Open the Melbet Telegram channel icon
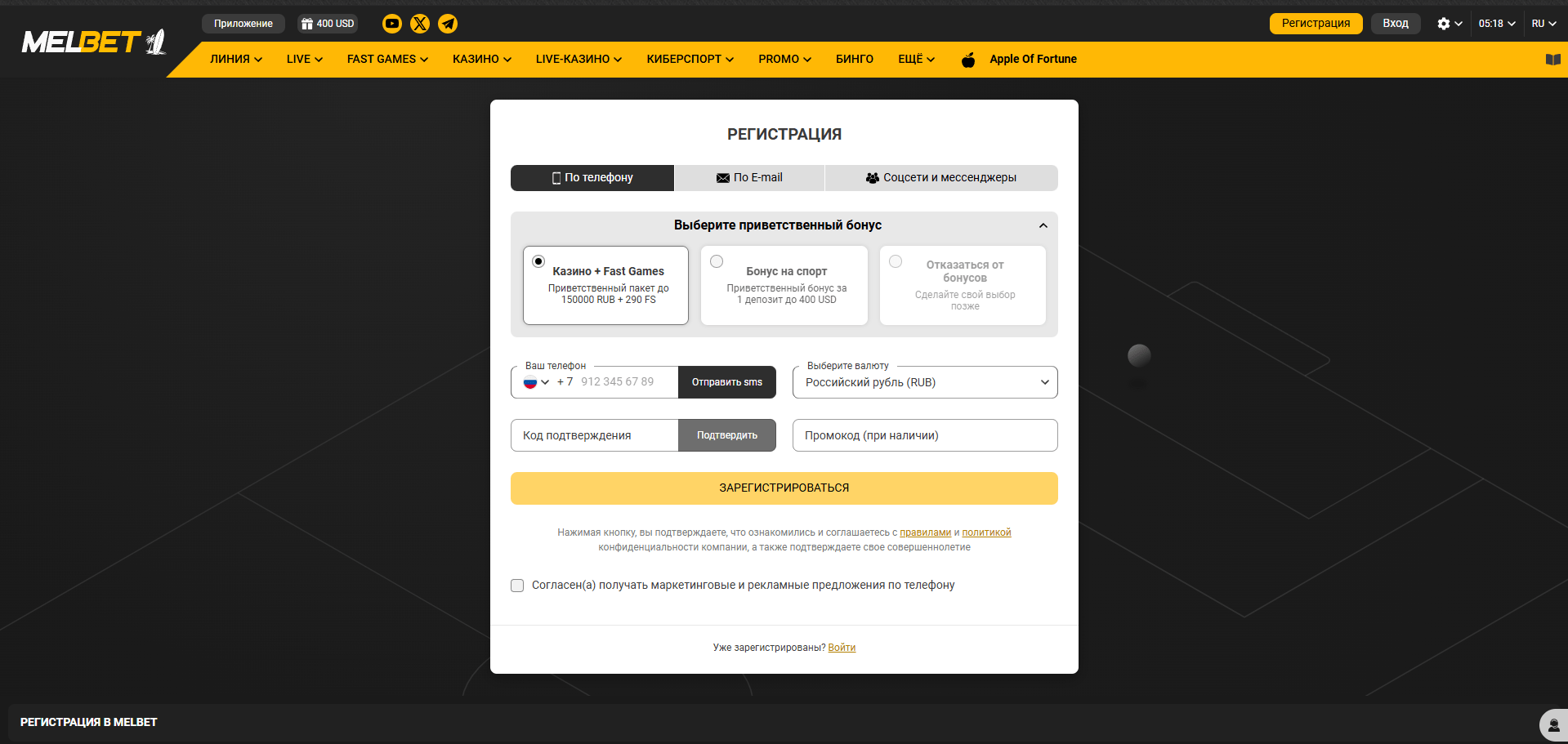 pos(448,24)
